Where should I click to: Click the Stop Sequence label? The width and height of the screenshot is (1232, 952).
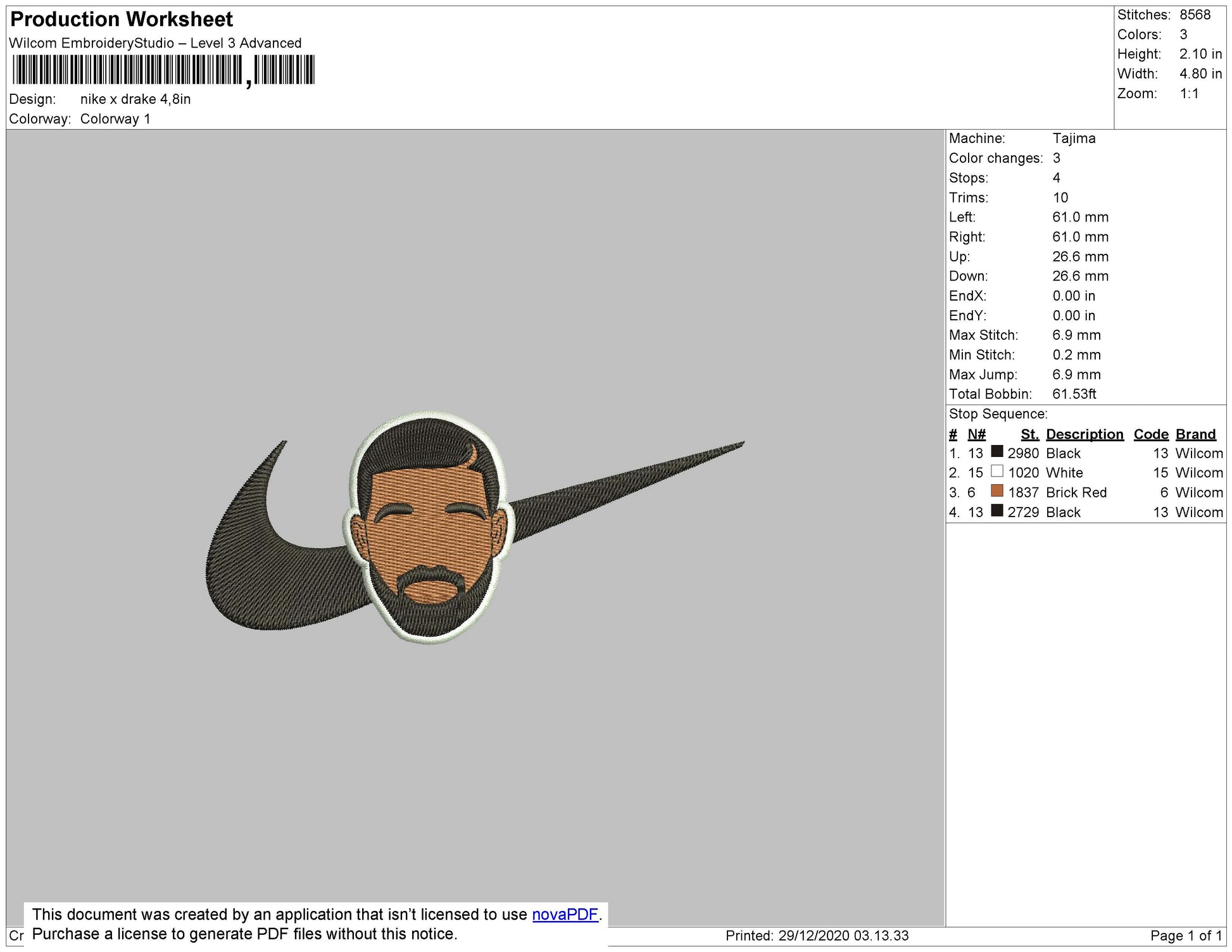point(998,414)
